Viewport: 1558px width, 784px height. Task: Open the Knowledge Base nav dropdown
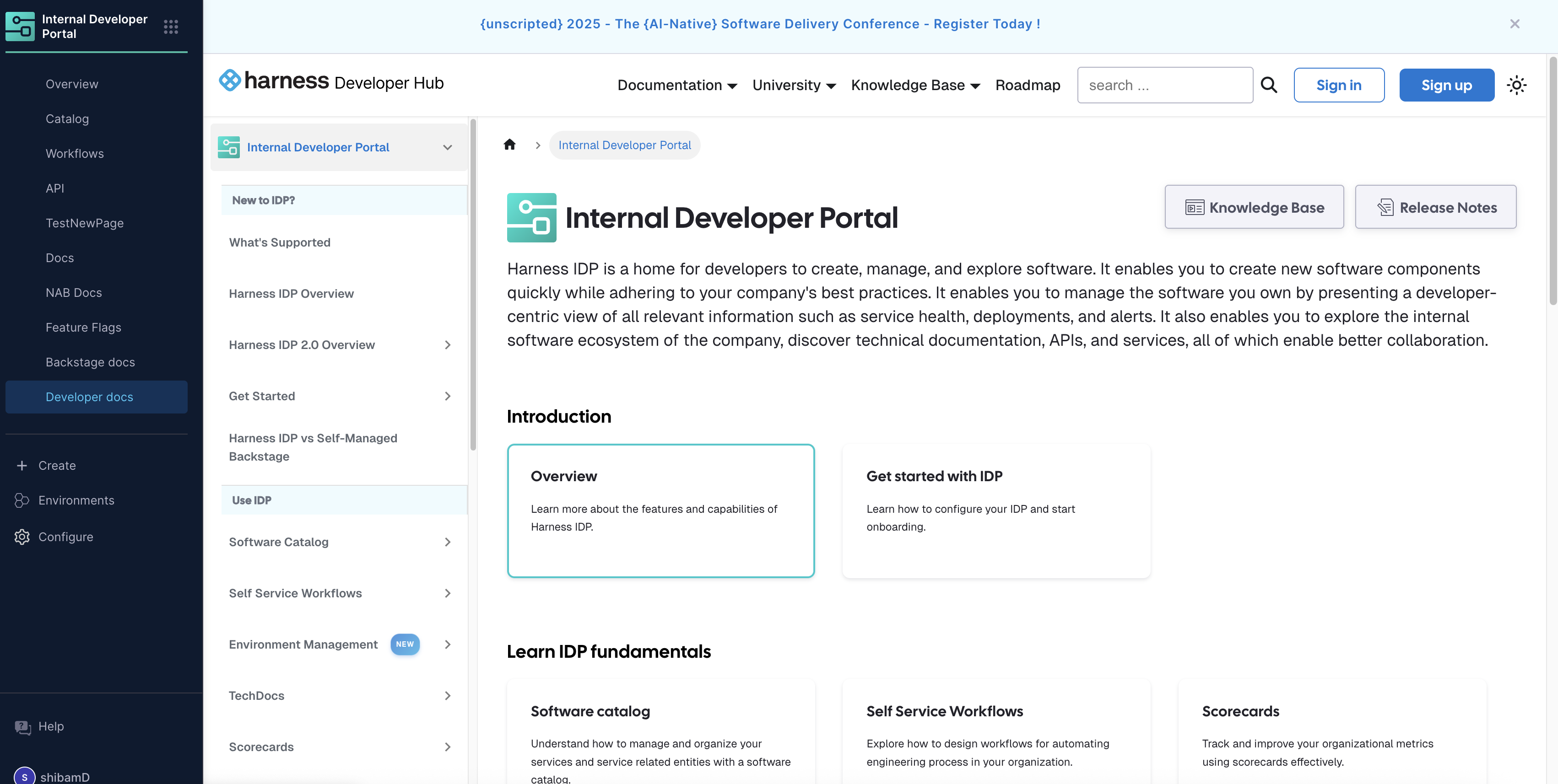(914, 85)
